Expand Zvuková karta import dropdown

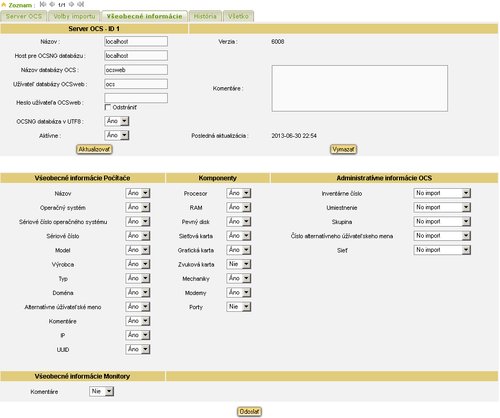tap(238, 264)
